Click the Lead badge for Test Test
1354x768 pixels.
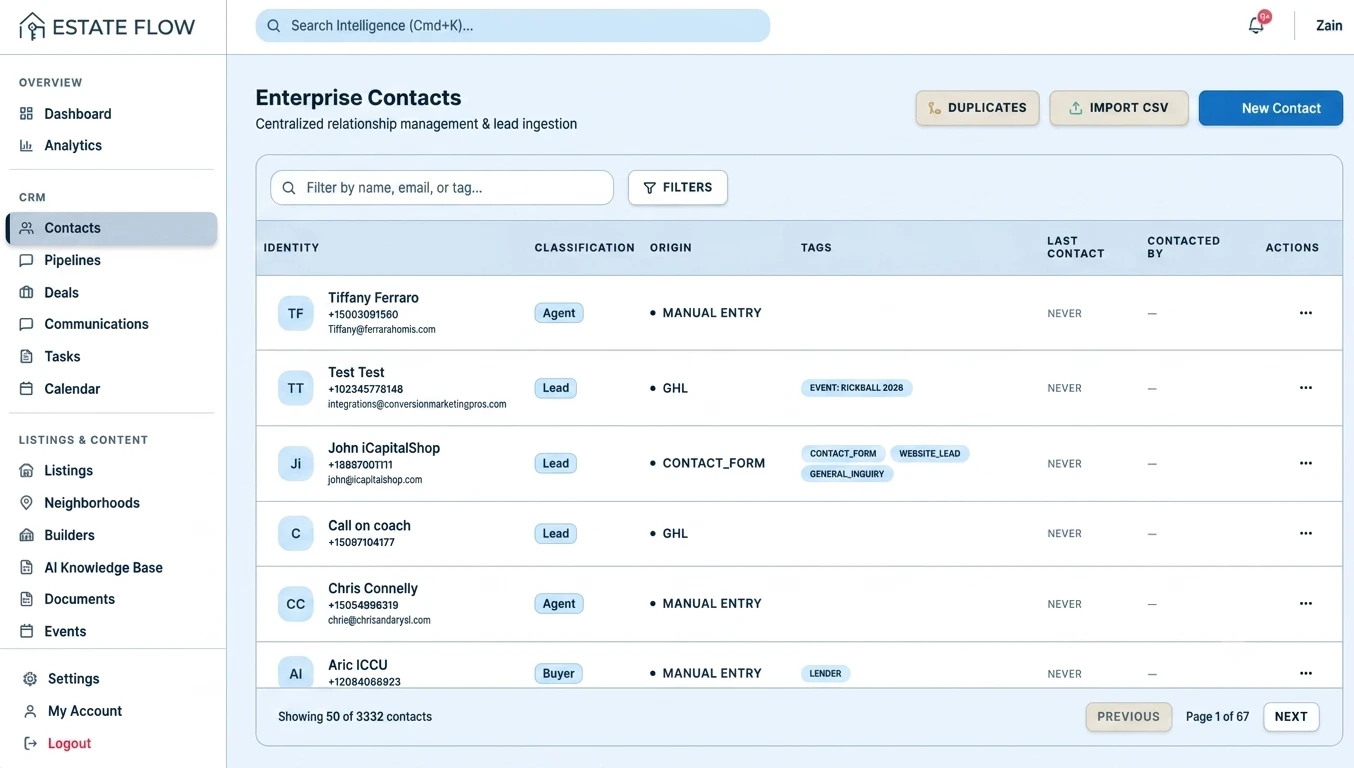point(555,388)
